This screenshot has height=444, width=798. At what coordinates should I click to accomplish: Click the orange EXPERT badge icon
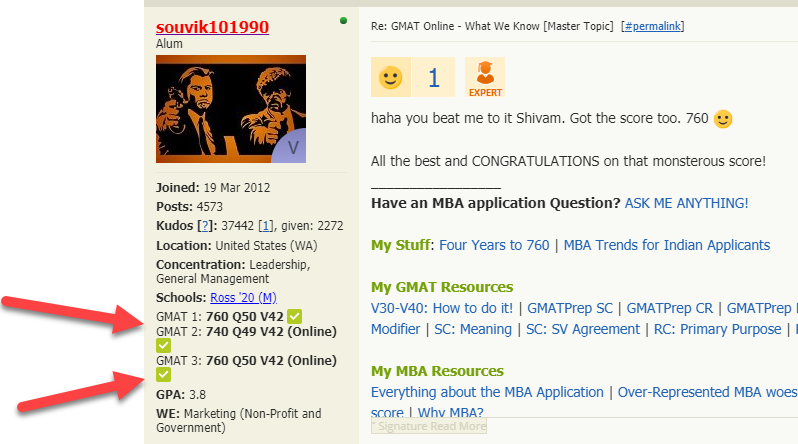click(x=485, y=78)
